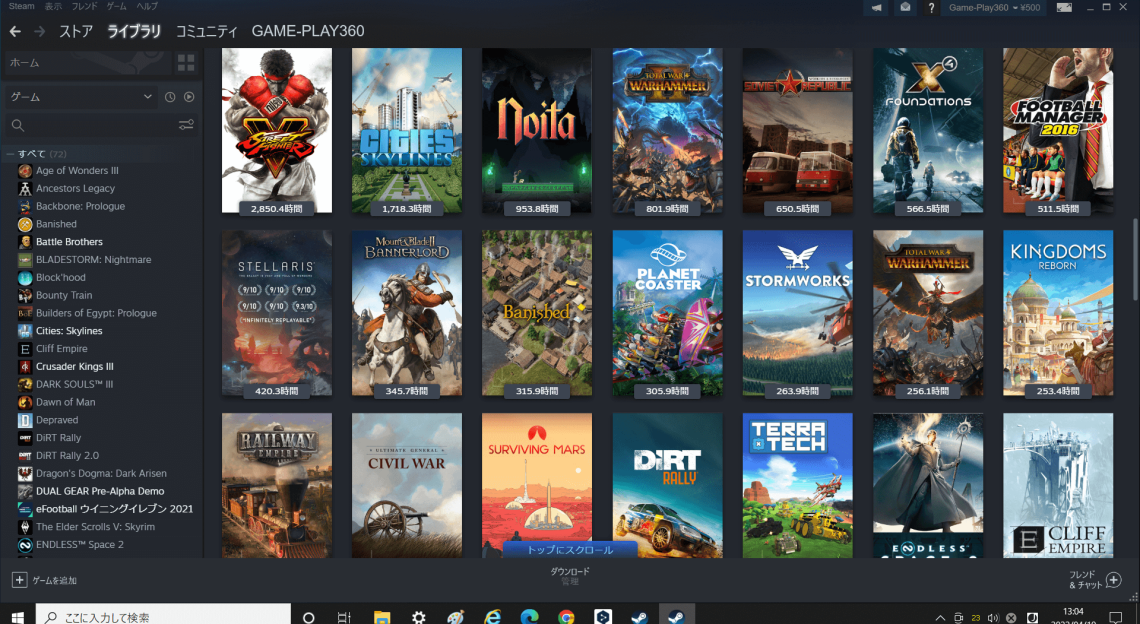Open Big Picture mode from the title bar

(x=1064, y=8)
